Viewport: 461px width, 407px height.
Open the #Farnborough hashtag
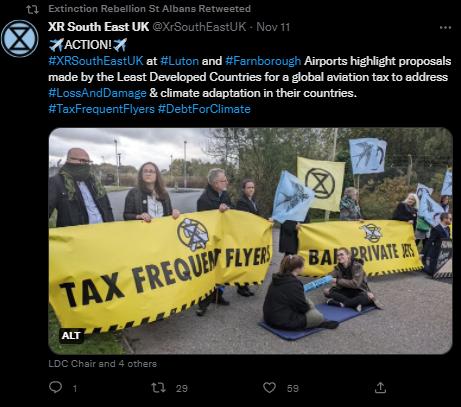(263, 61)
